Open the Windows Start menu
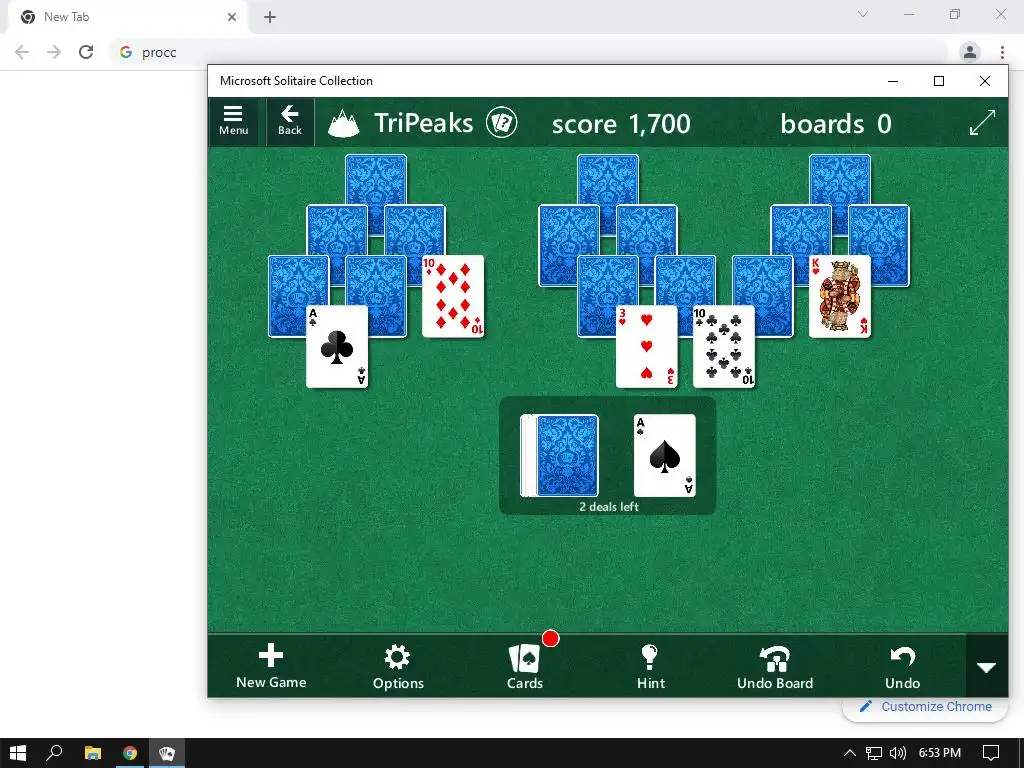 coord(18,753)
